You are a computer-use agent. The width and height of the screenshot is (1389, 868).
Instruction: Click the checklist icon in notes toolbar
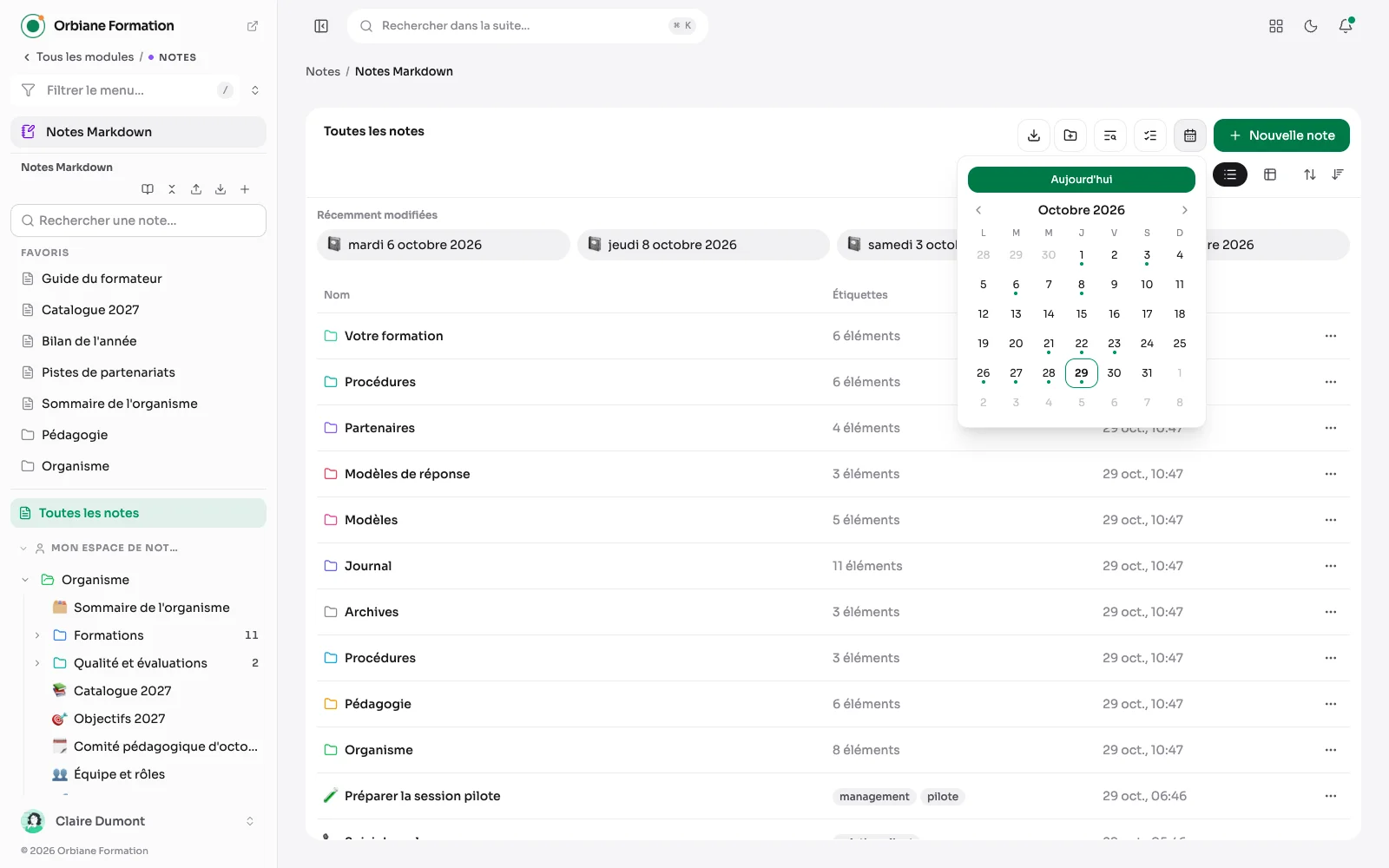pos(1150,135)
